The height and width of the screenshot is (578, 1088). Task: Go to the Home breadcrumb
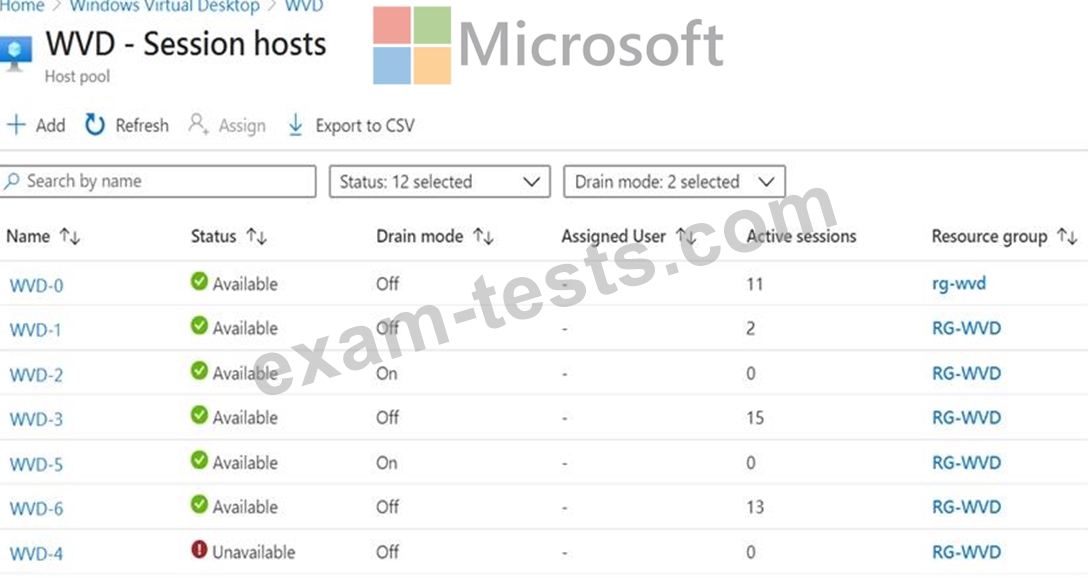pos(22,6)
